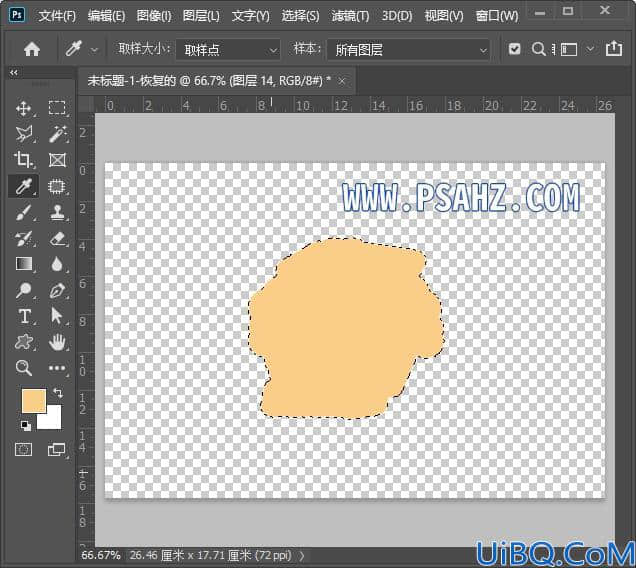636x568 pixels.
Task: Open the search icon in options bar
Action: coord(538,49)
